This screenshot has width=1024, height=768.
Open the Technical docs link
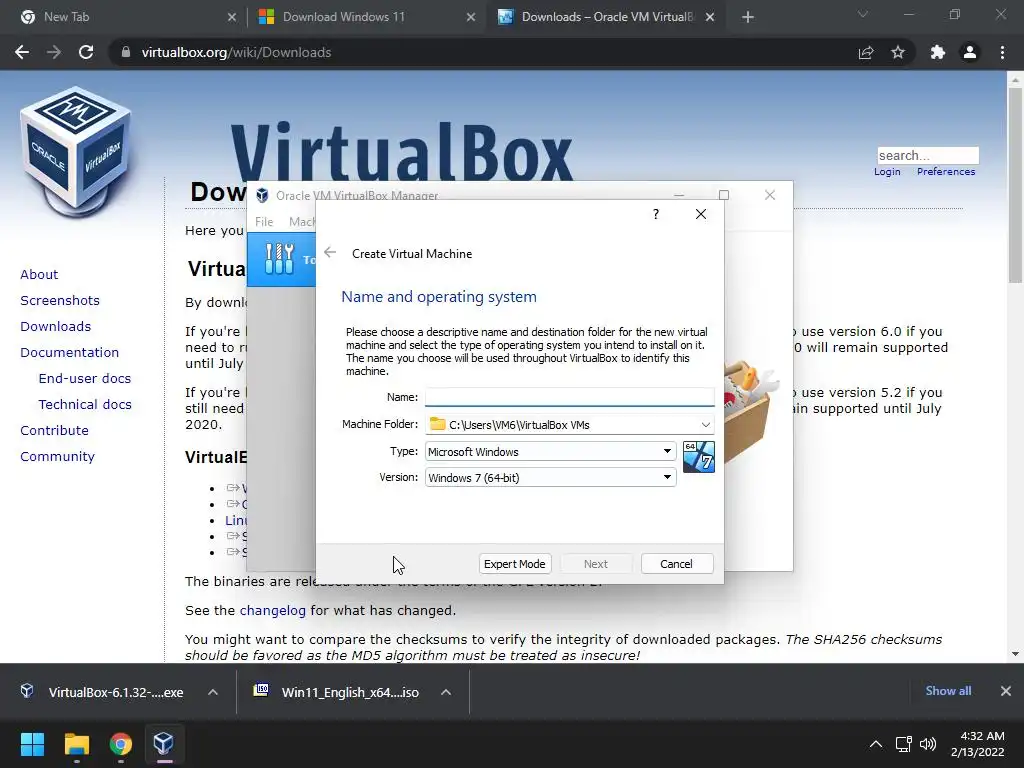point(85,404)
